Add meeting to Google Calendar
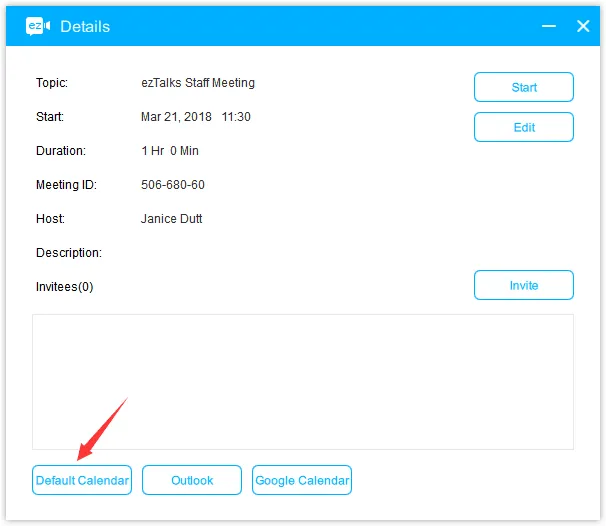606x526 pixels. [x=302, y=480]
